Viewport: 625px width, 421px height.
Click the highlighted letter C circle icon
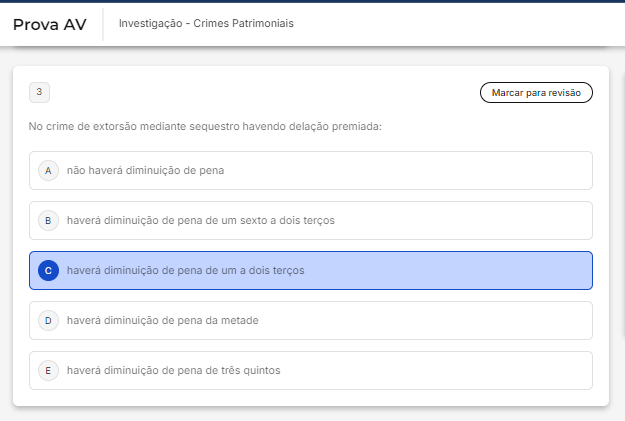47,270
